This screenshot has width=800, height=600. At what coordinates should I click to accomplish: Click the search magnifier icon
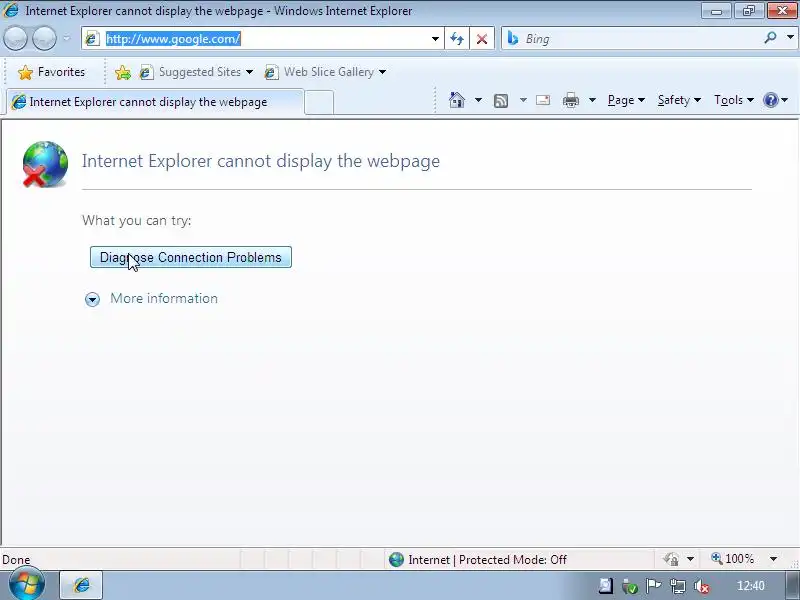[770, 38]
